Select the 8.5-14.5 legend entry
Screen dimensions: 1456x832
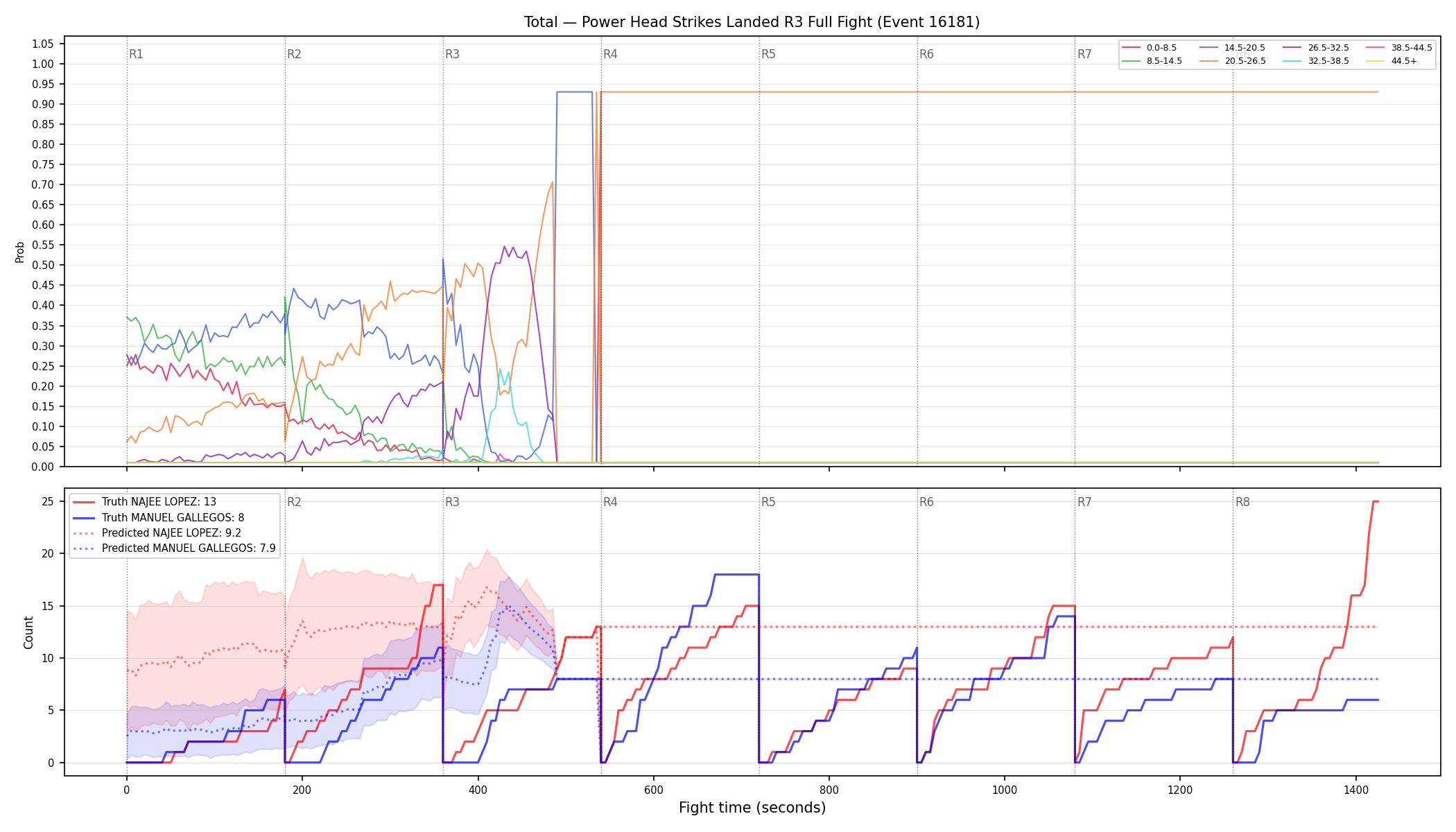tap(1152, 61)
